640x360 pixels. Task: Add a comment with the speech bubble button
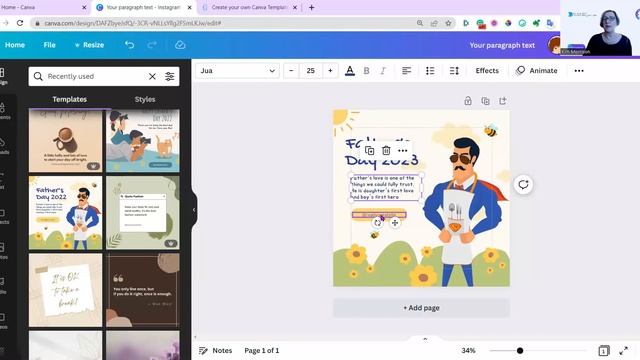pyautogui.click(x=523, y=184)
